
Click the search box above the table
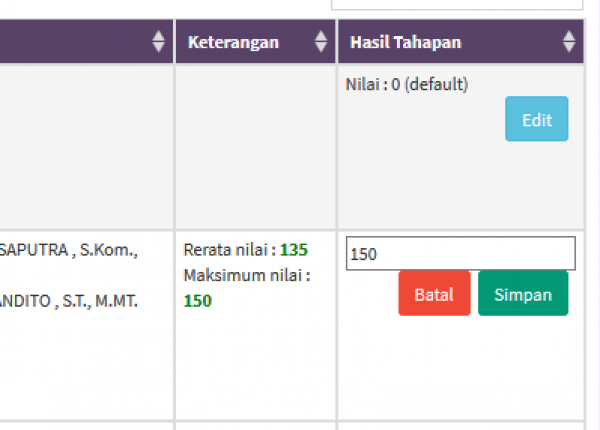point(457,5)
